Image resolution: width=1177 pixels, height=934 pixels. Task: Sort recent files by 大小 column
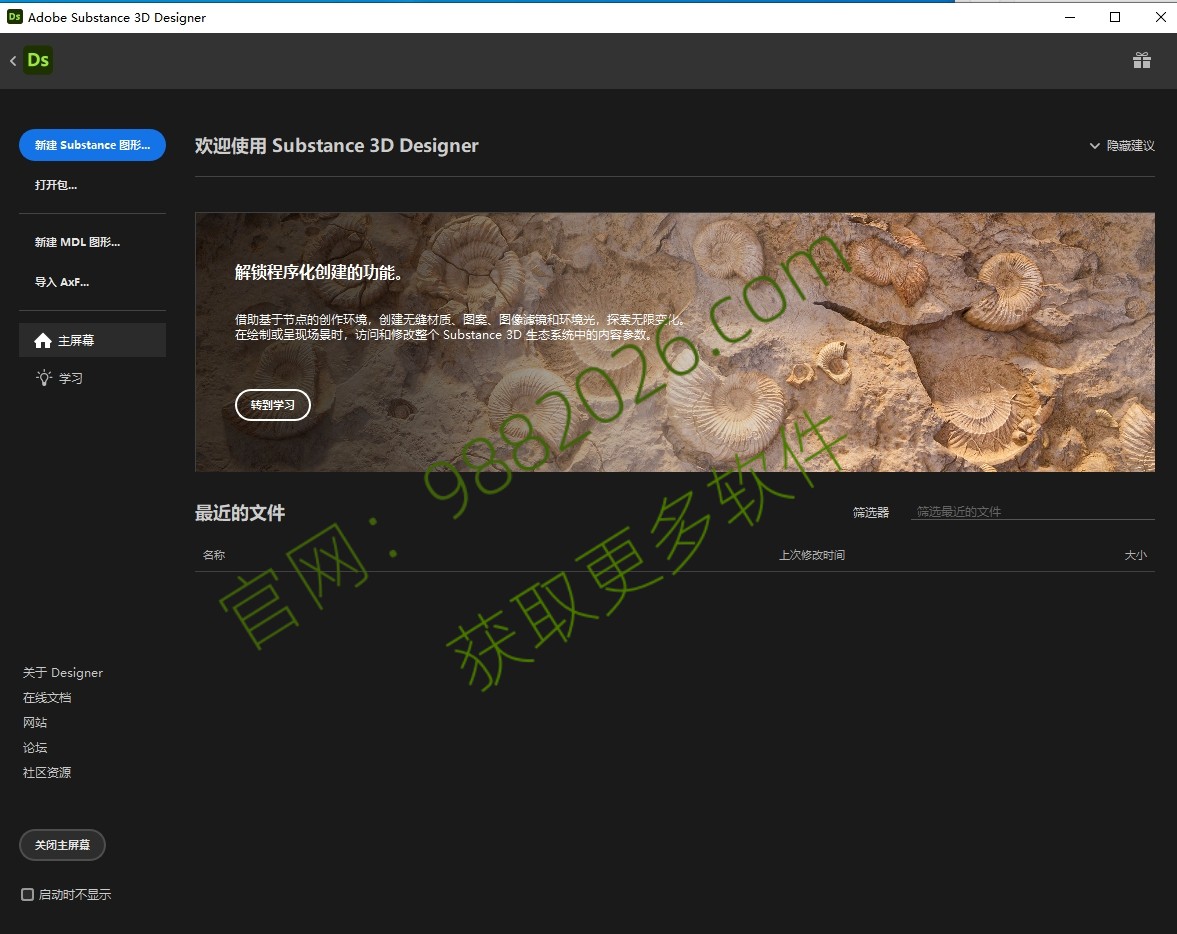pos(1136,555)
